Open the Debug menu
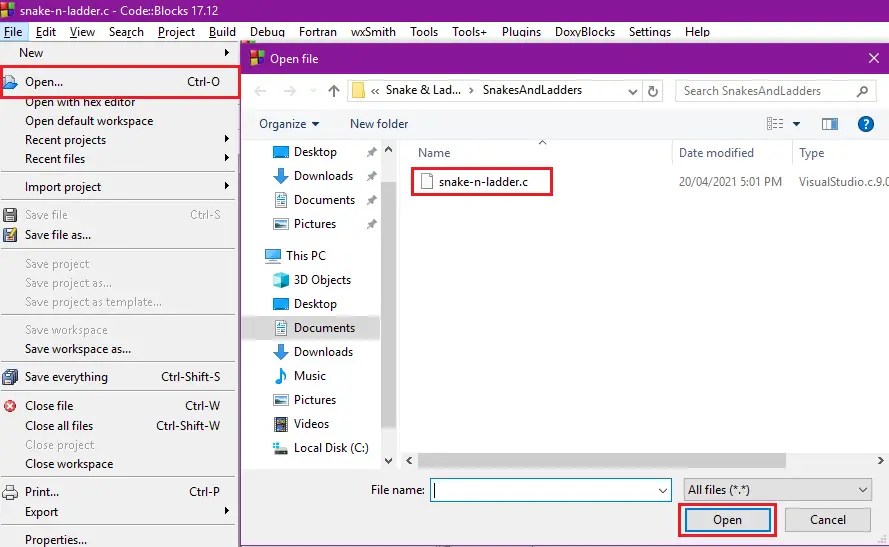This screenshot has height=547, width=889. click(x=267, y=32)
